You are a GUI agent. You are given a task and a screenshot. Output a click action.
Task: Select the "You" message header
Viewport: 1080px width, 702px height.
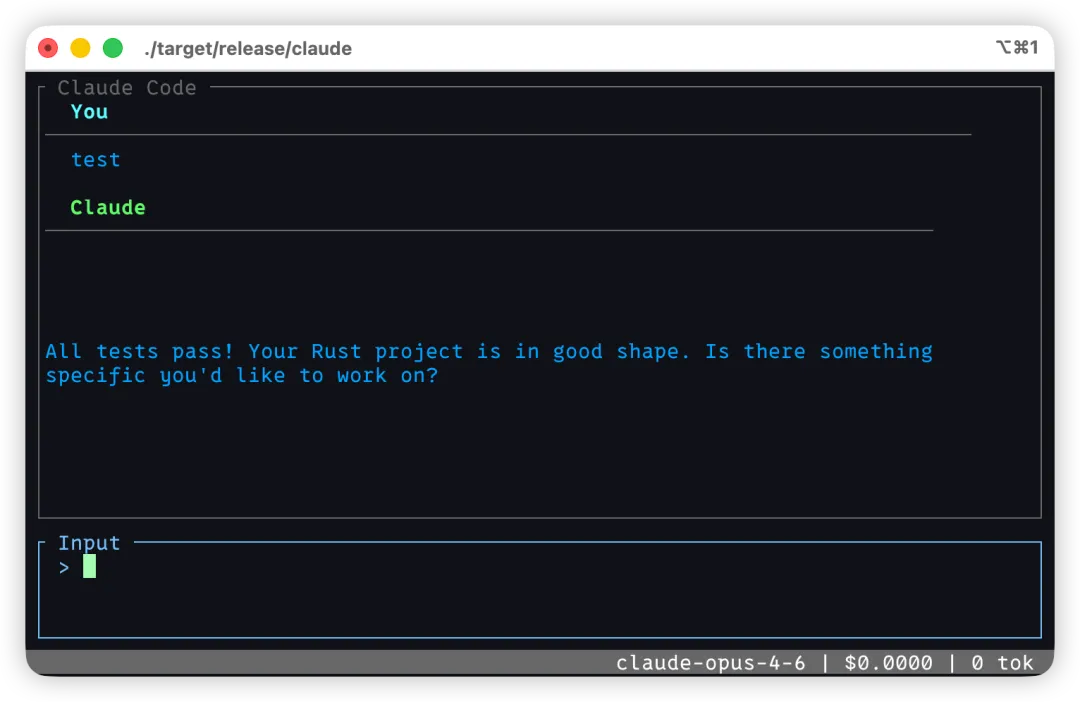[90, 112]
